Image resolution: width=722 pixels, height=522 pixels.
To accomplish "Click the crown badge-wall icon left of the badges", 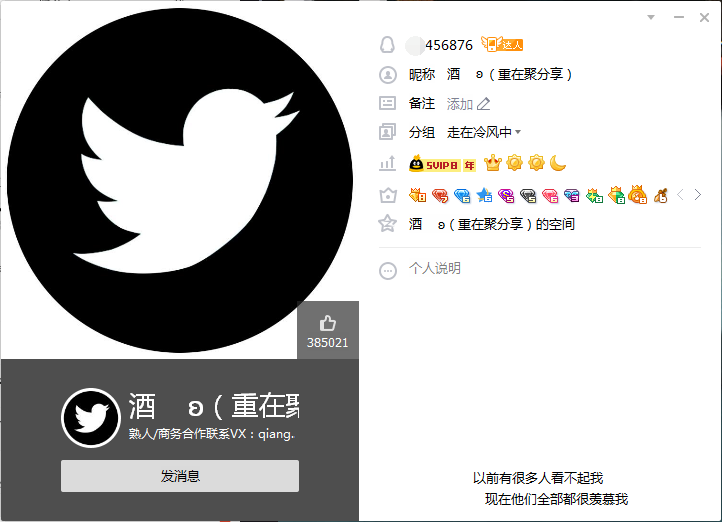I will [x=388, y=195].
